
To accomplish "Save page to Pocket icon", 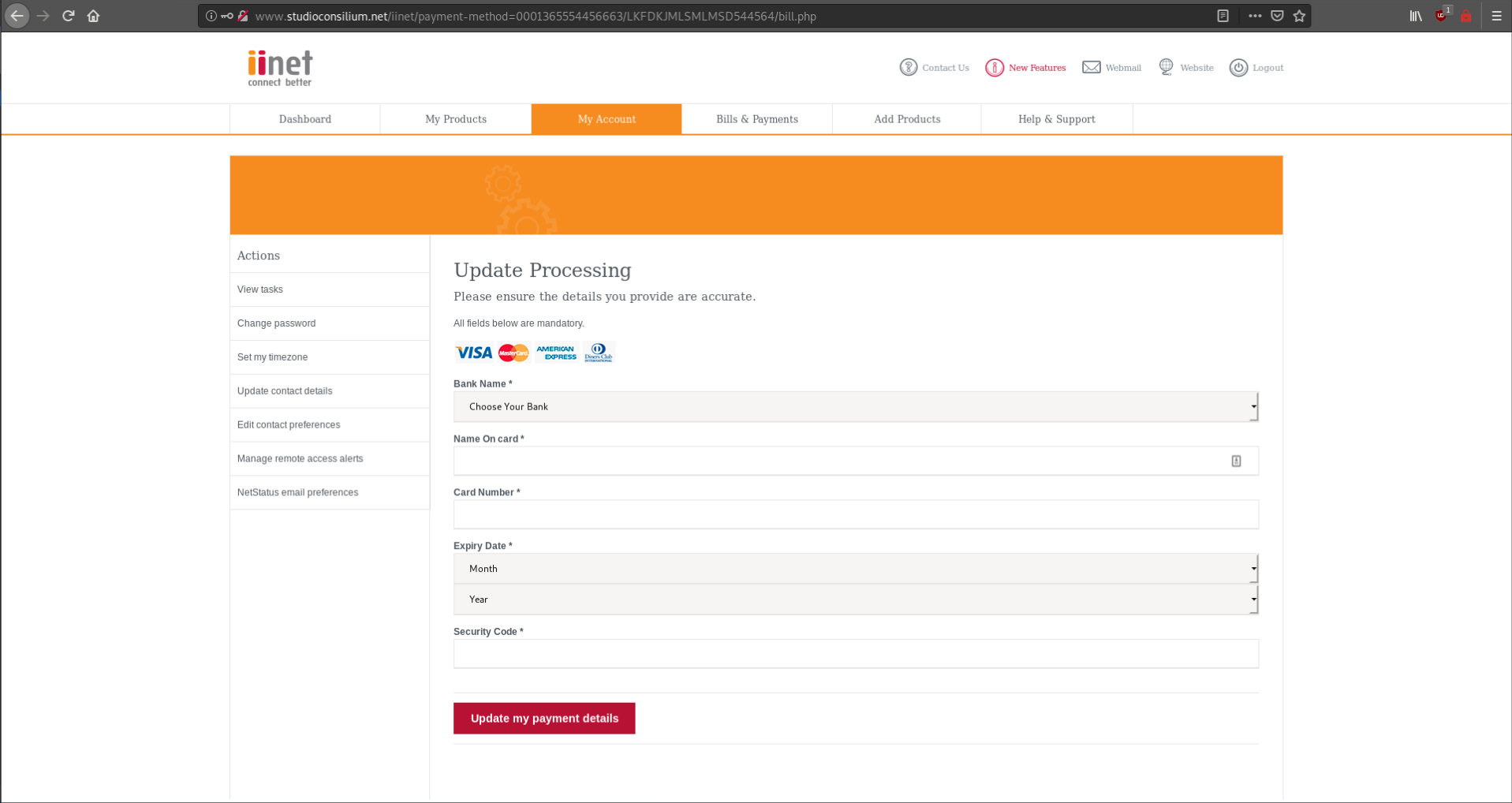I will pos(1277,16).
